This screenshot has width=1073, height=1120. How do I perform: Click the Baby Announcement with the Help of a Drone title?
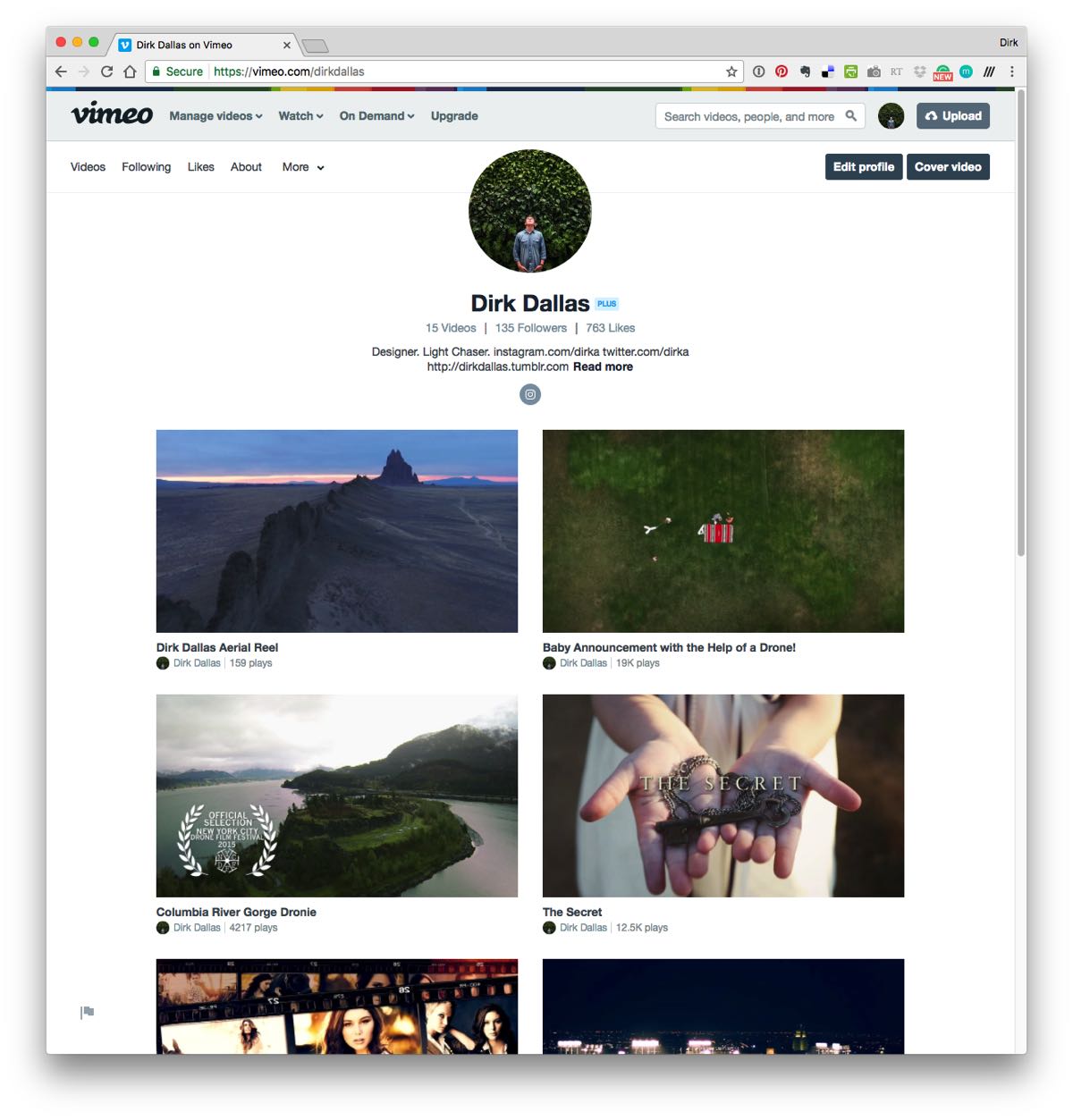[669, 648]
